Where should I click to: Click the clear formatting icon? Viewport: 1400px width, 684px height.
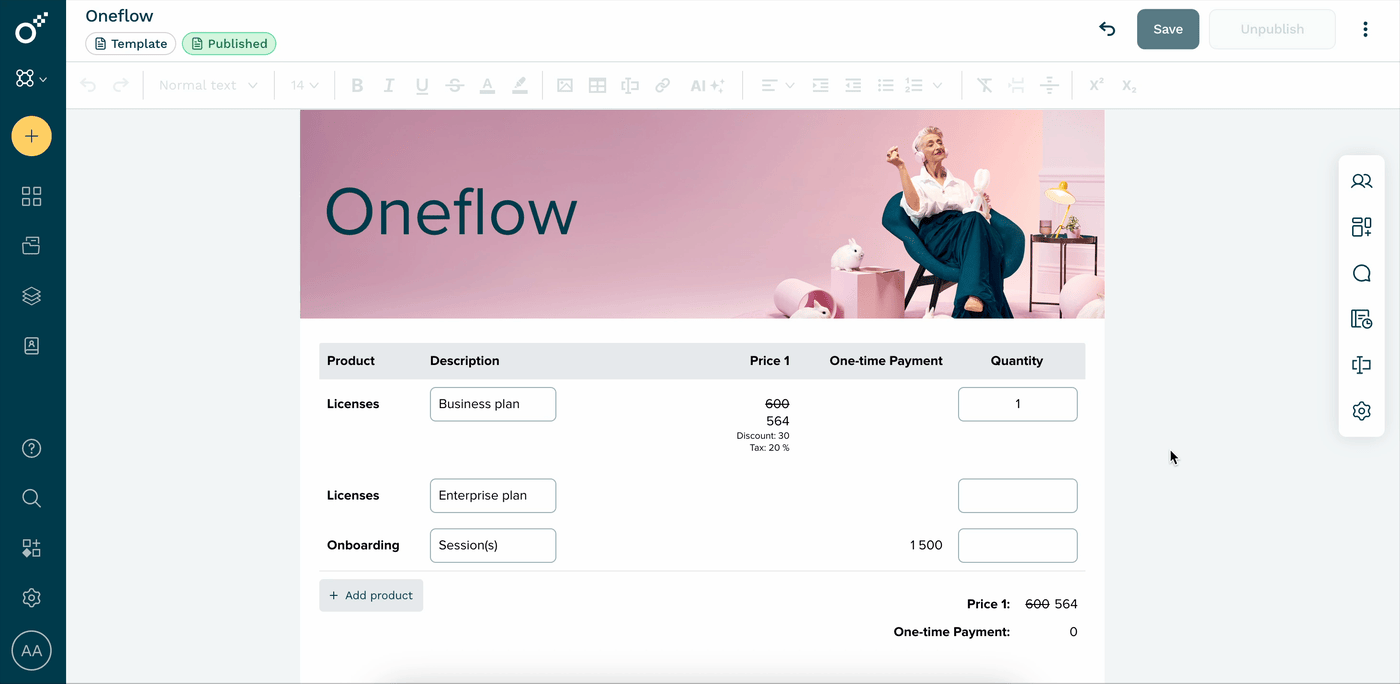click(x=984, y=85)
